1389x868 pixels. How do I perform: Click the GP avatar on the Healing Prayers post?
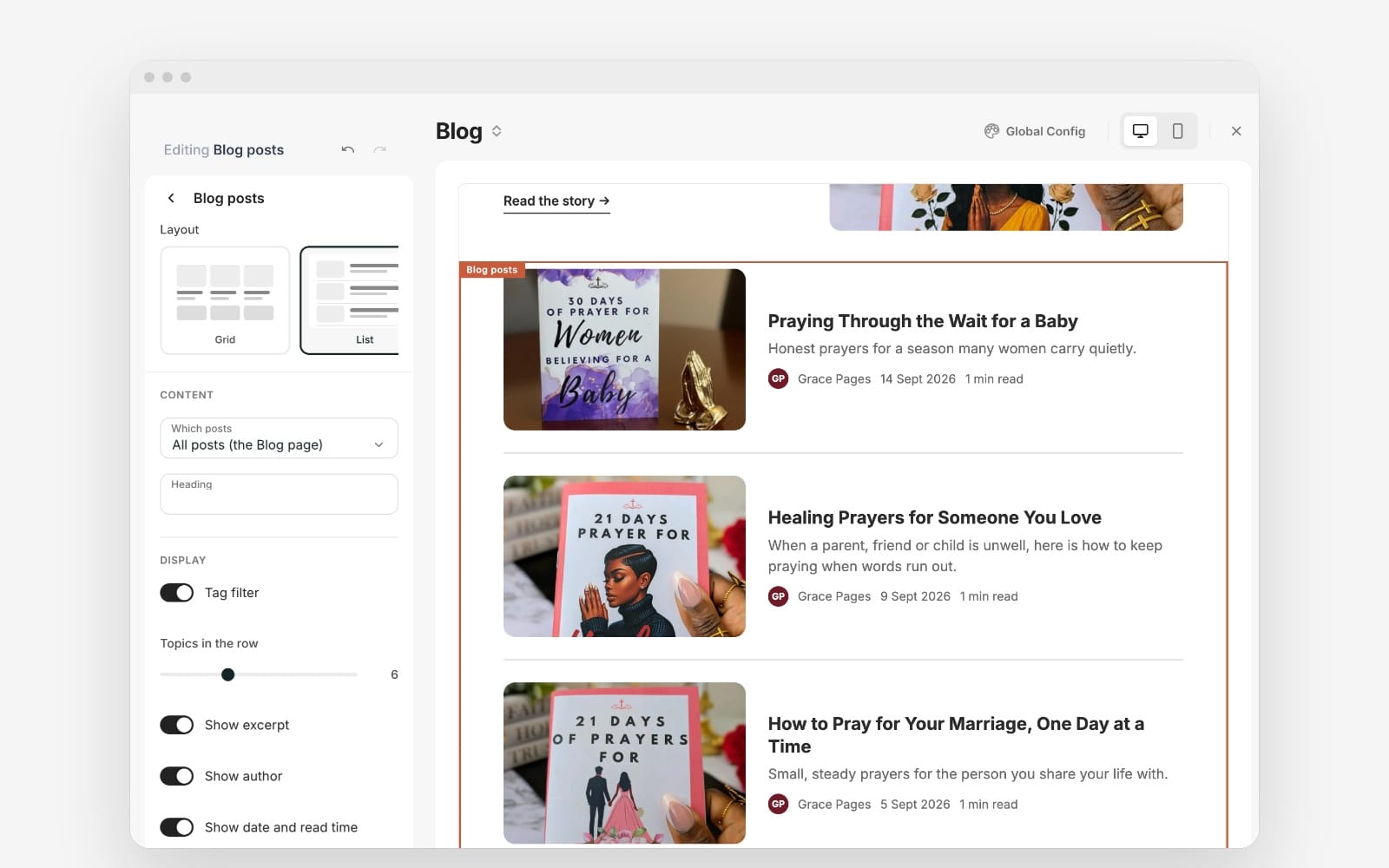point(778,596)
